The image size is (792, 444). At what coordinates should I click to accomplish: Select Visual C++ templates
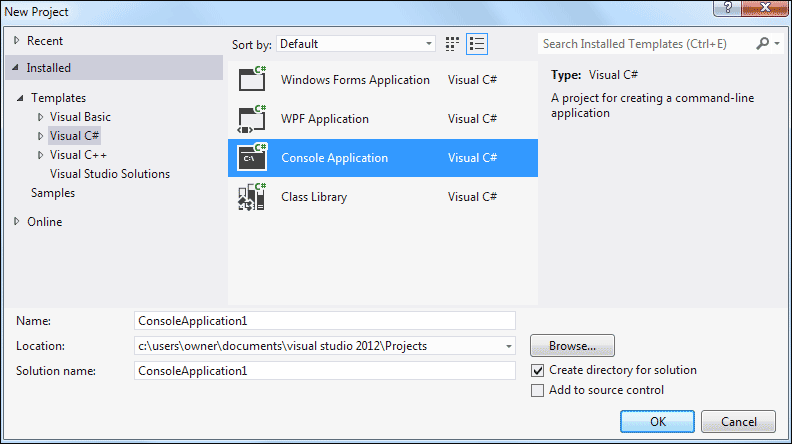pyautogui.click(x=78, y=155)
